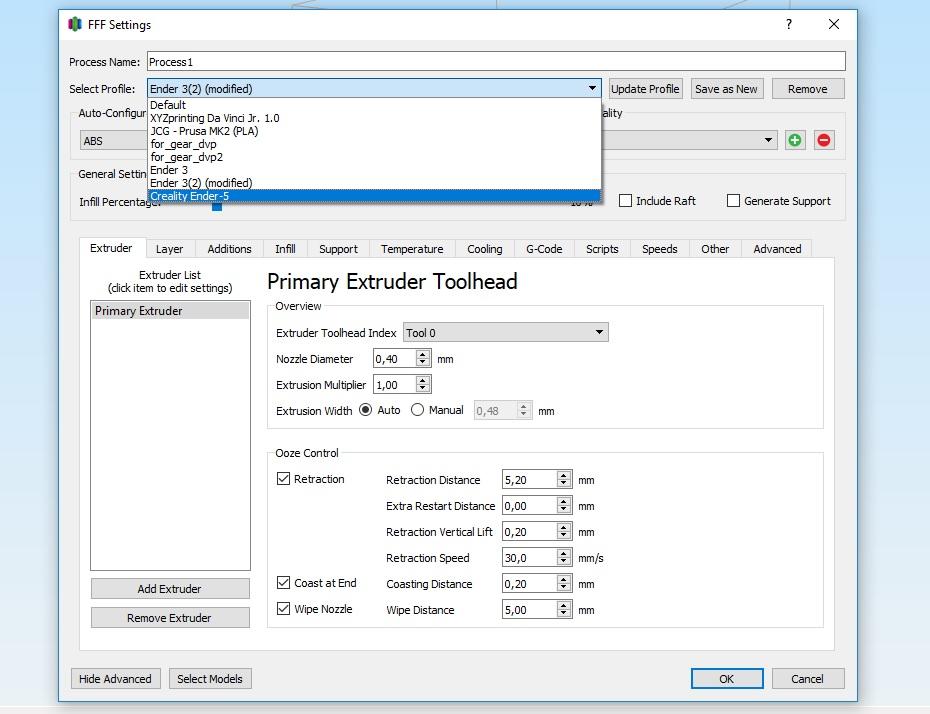
Task: Increase the Nozzle Diameter spinner value
Action: click(423, 354)
